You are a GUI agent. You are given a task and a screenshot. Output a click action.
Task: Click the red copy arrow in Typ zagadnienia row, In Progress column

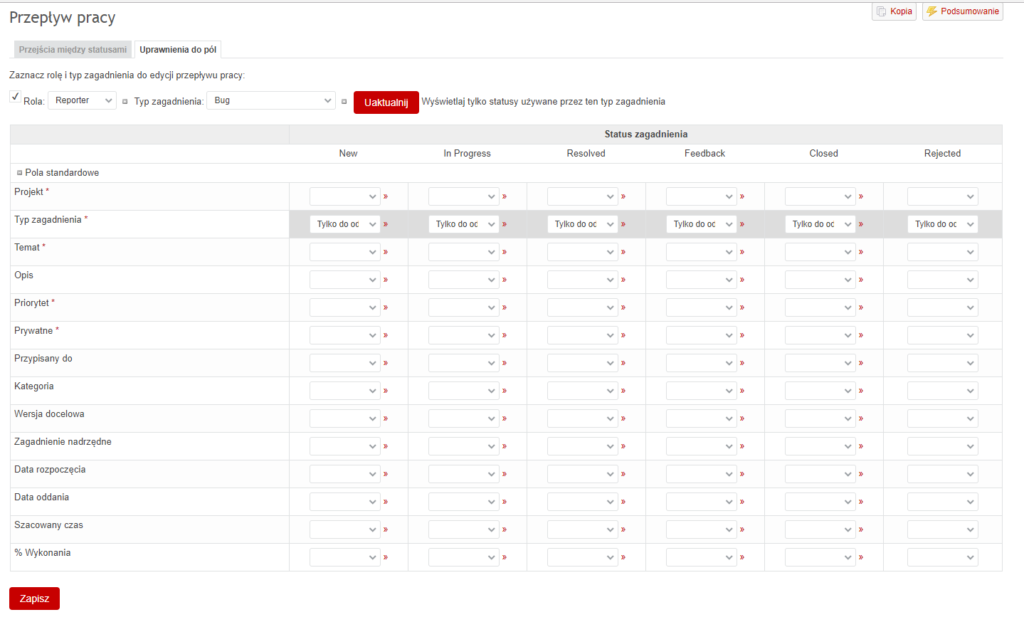(504, 224)
